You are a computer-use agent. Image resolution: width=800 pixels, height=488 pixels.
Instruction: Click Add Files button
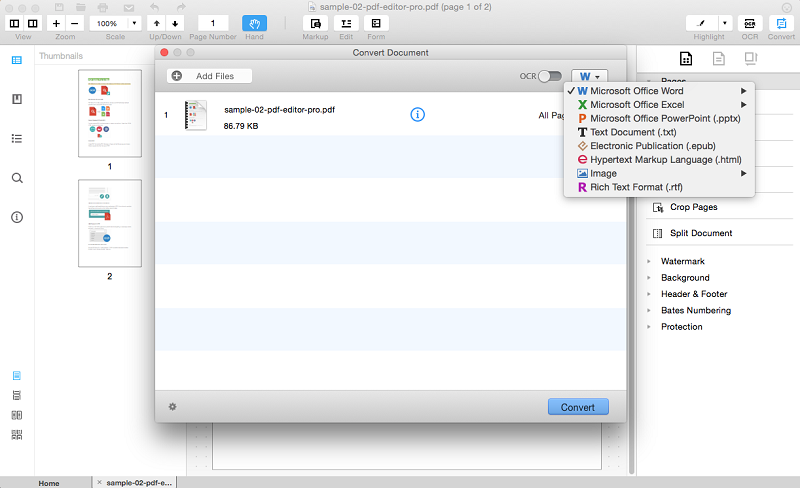point(209,76)
